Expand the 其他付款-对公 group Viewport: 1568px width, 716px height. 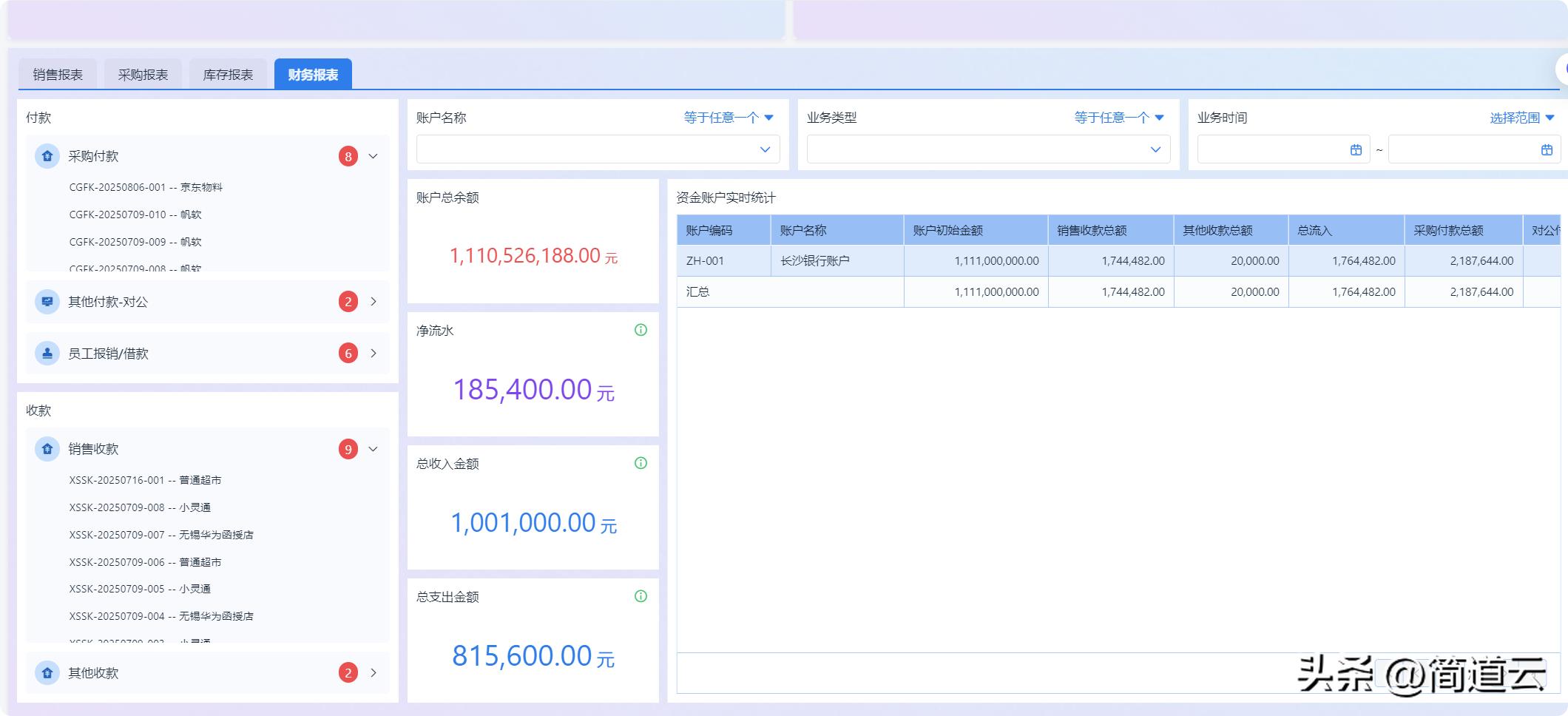click(x=374, y=302)
